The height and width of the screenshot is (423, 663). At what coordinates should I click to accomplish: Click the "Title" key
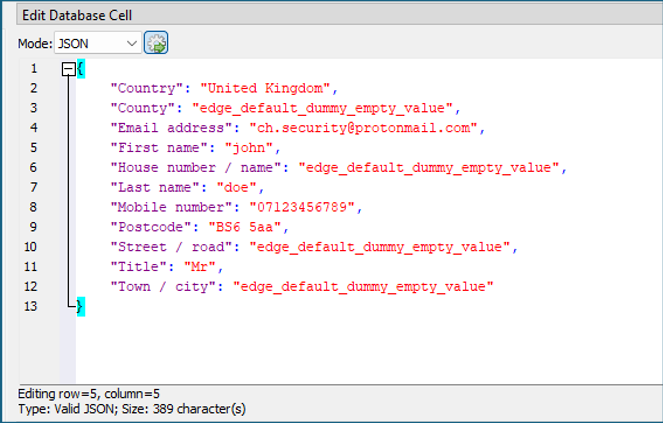pos(139,267)
